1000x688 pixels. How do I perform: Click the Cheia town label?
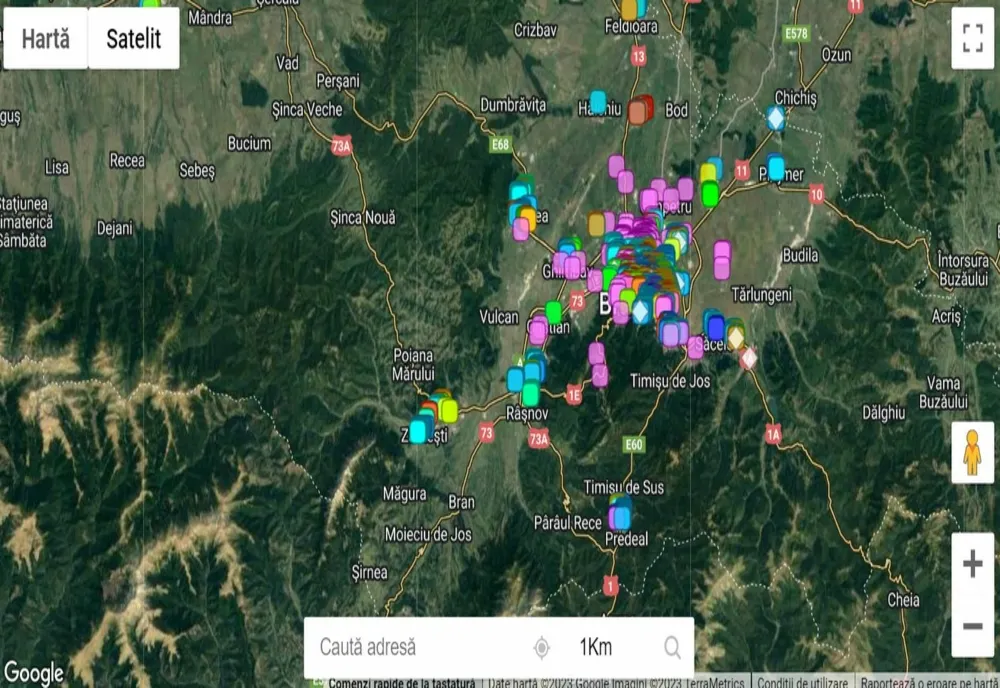[903, 599]
